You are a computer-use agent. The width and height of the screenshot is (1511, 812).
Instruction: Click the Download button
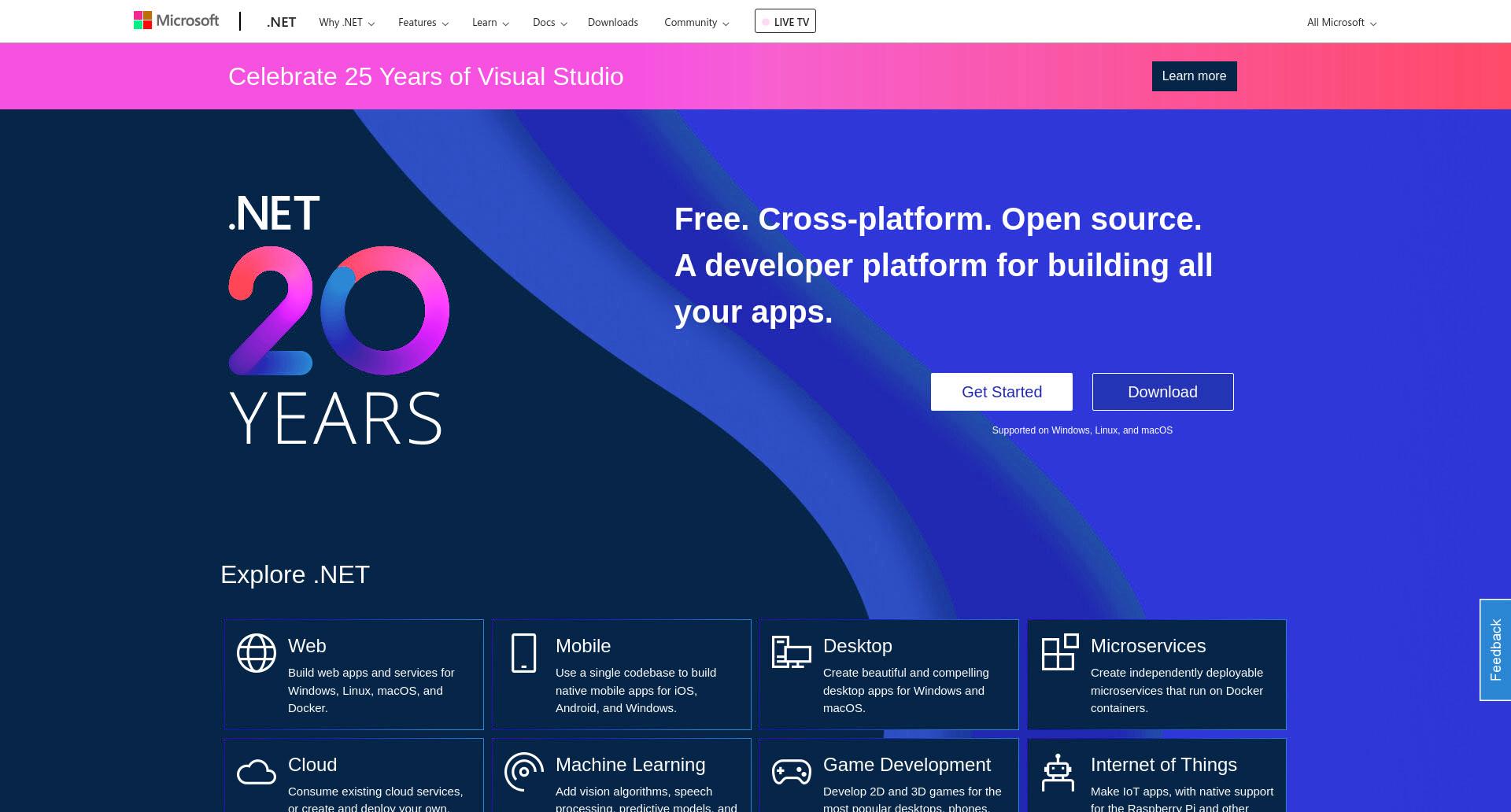(1163, 392)
